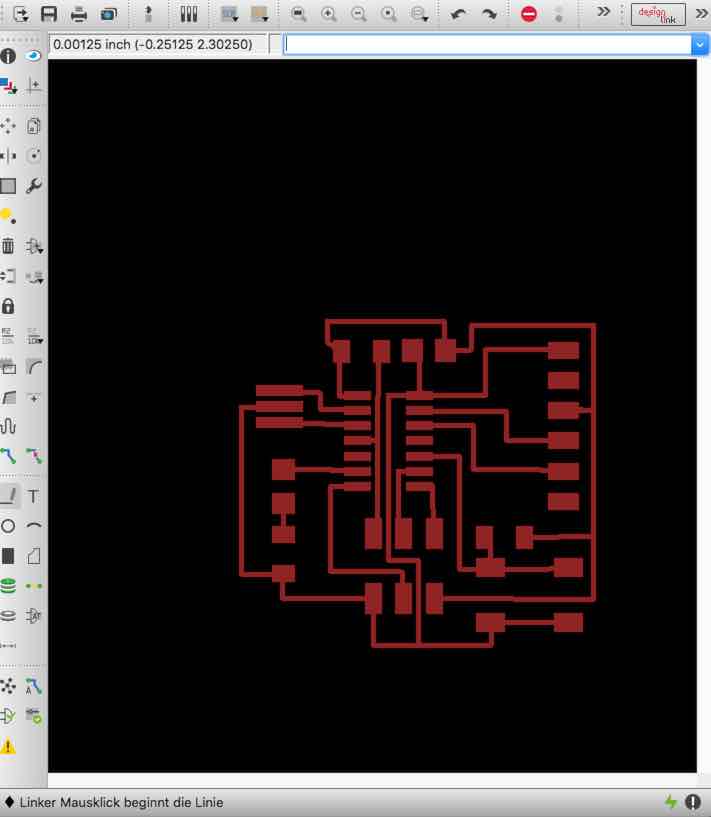Select the Route tool
Viewport: 711px width, 817px height.
tap(8, 456)
